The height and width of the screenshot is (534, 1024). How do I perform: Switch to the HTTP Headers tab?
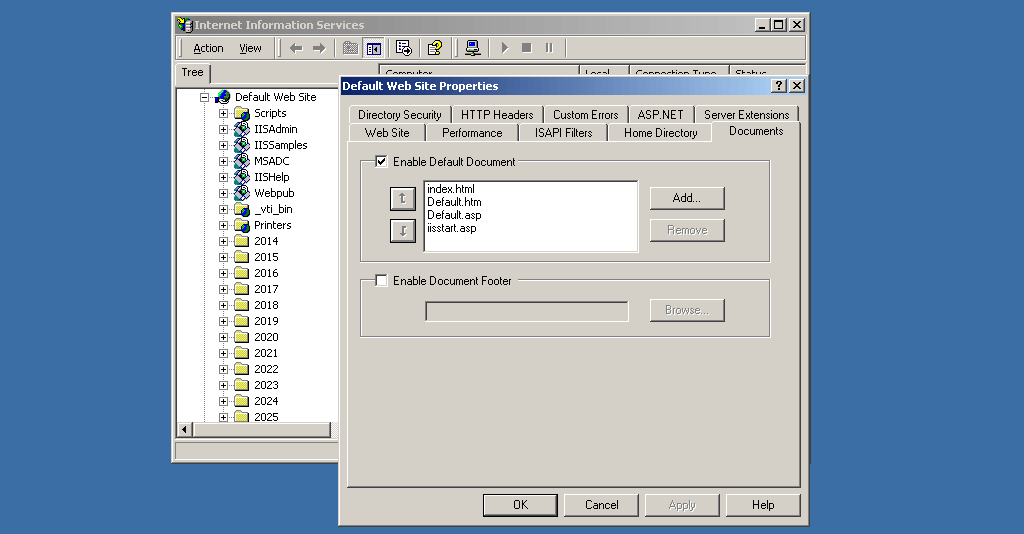point(497,115)
